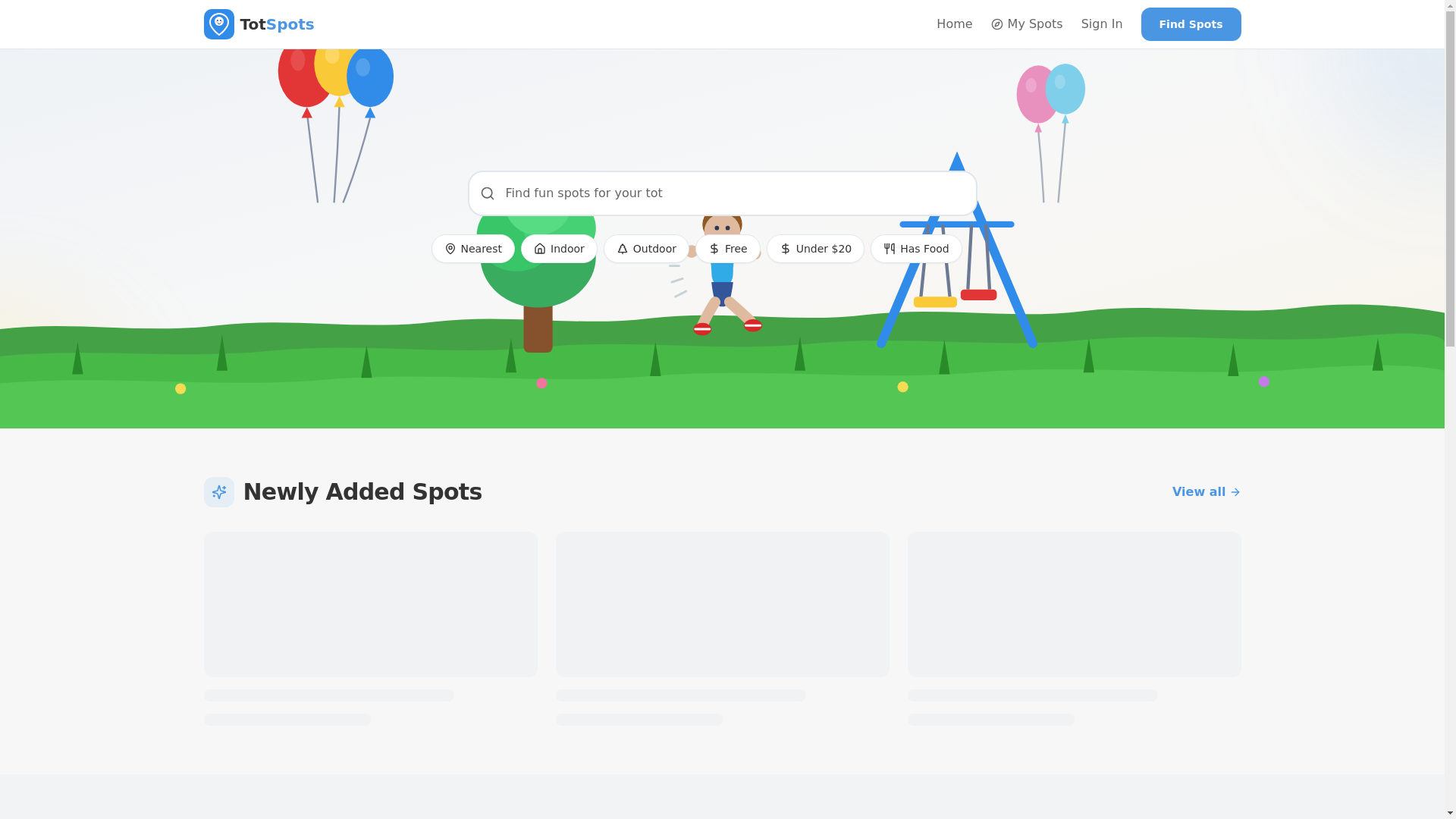Screen dimensions: 1456x819
Task: Open the first loading spot card
Action: tap(371, 629)
